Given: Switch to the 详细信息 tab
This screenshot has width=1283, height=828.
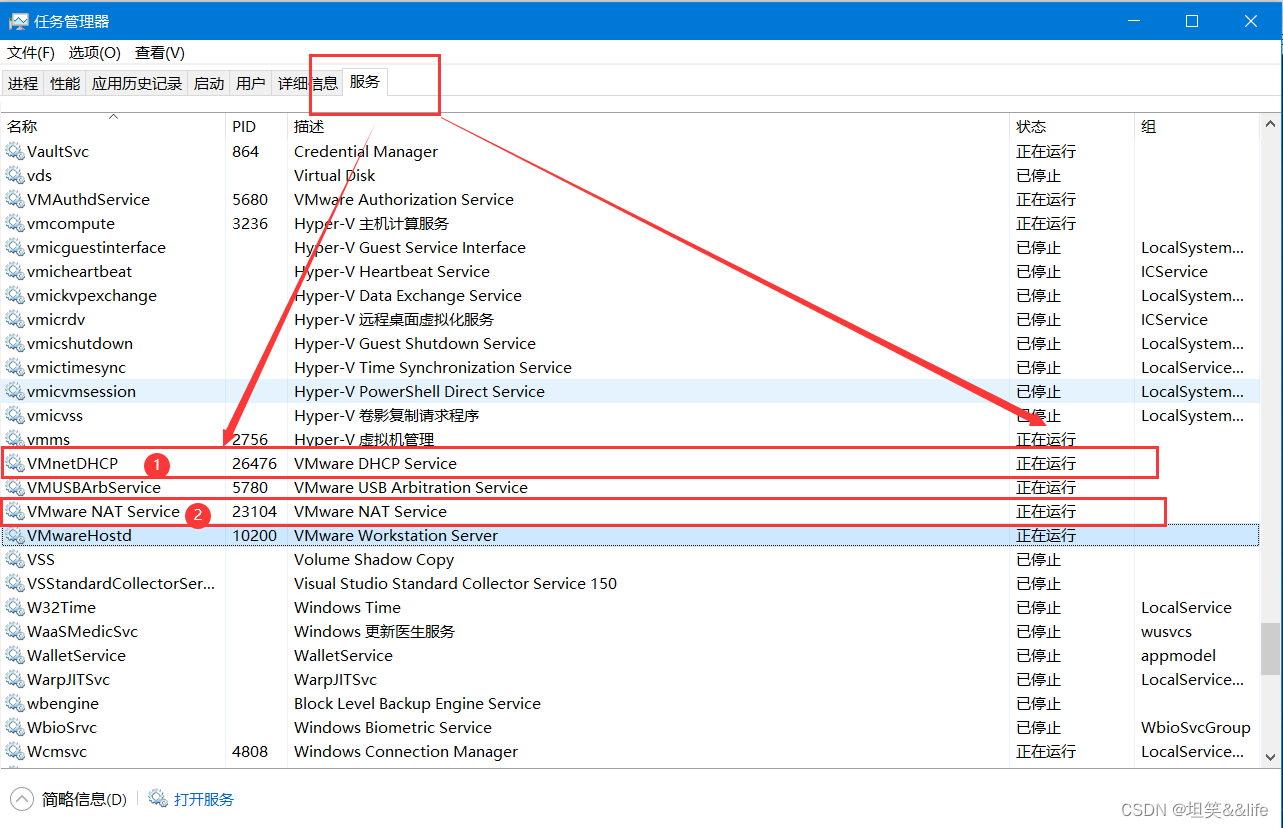Looking at the screenshot, I should pyautogui.click(x=308, y=84).
